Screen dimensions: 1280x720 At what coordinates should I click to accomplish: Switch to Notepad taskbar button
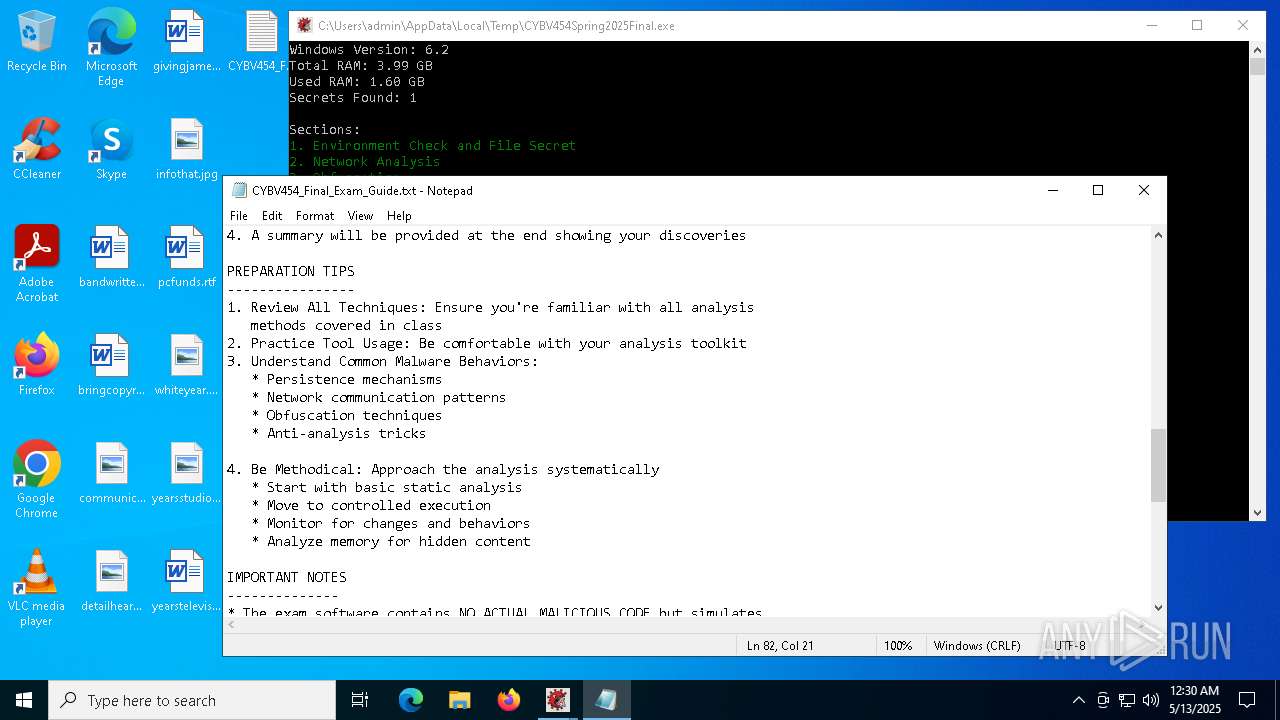pos(607,700)
